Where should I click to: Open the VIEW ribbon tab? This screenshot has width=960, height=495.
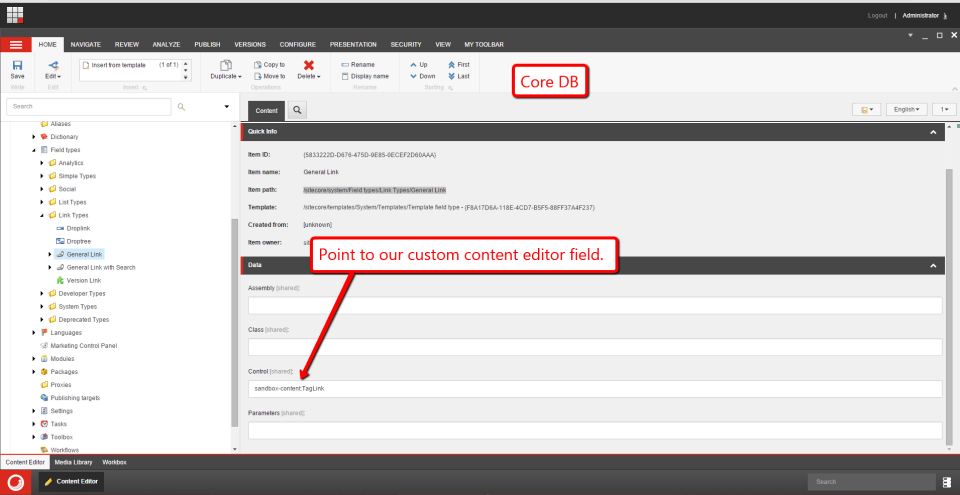coord(443,45)
